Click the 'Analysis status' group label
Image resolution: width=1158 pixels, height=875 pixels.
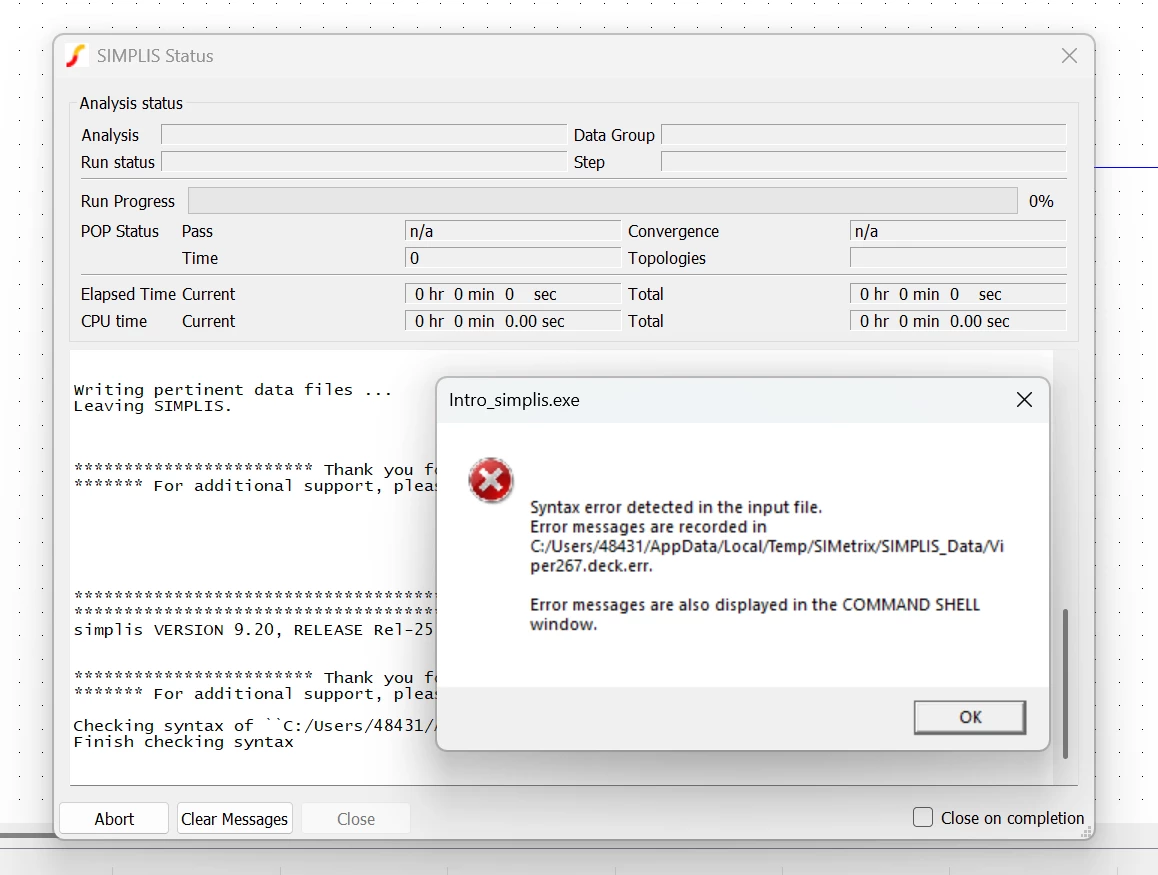pos(131,103)
